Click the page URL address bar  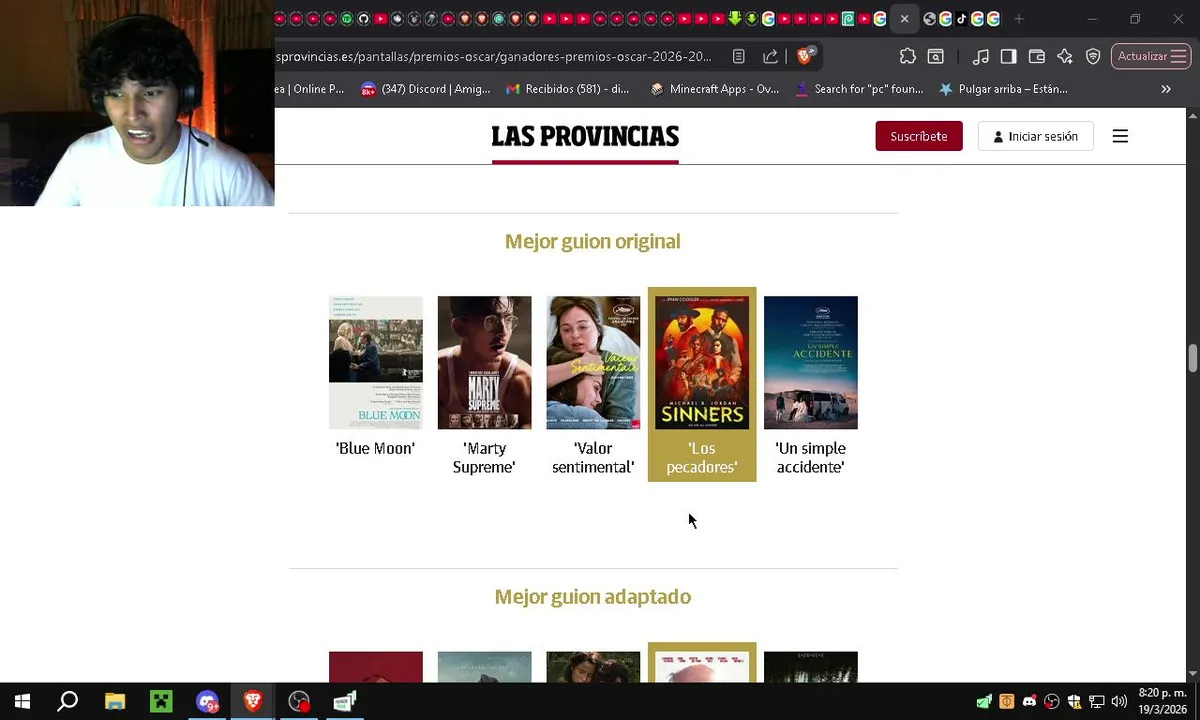[494, 56]
